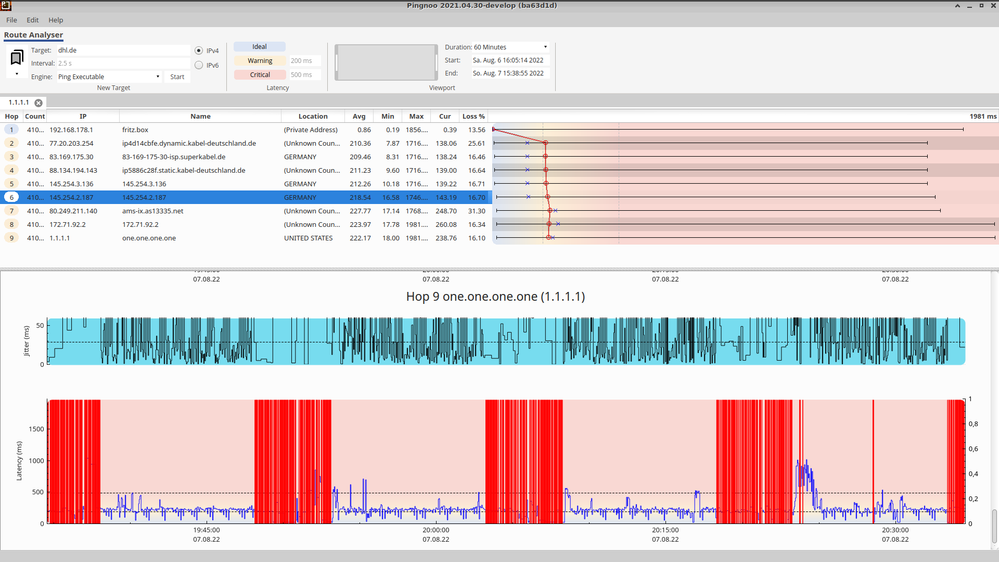Click the hop 9 number badge

coord(11,238)
